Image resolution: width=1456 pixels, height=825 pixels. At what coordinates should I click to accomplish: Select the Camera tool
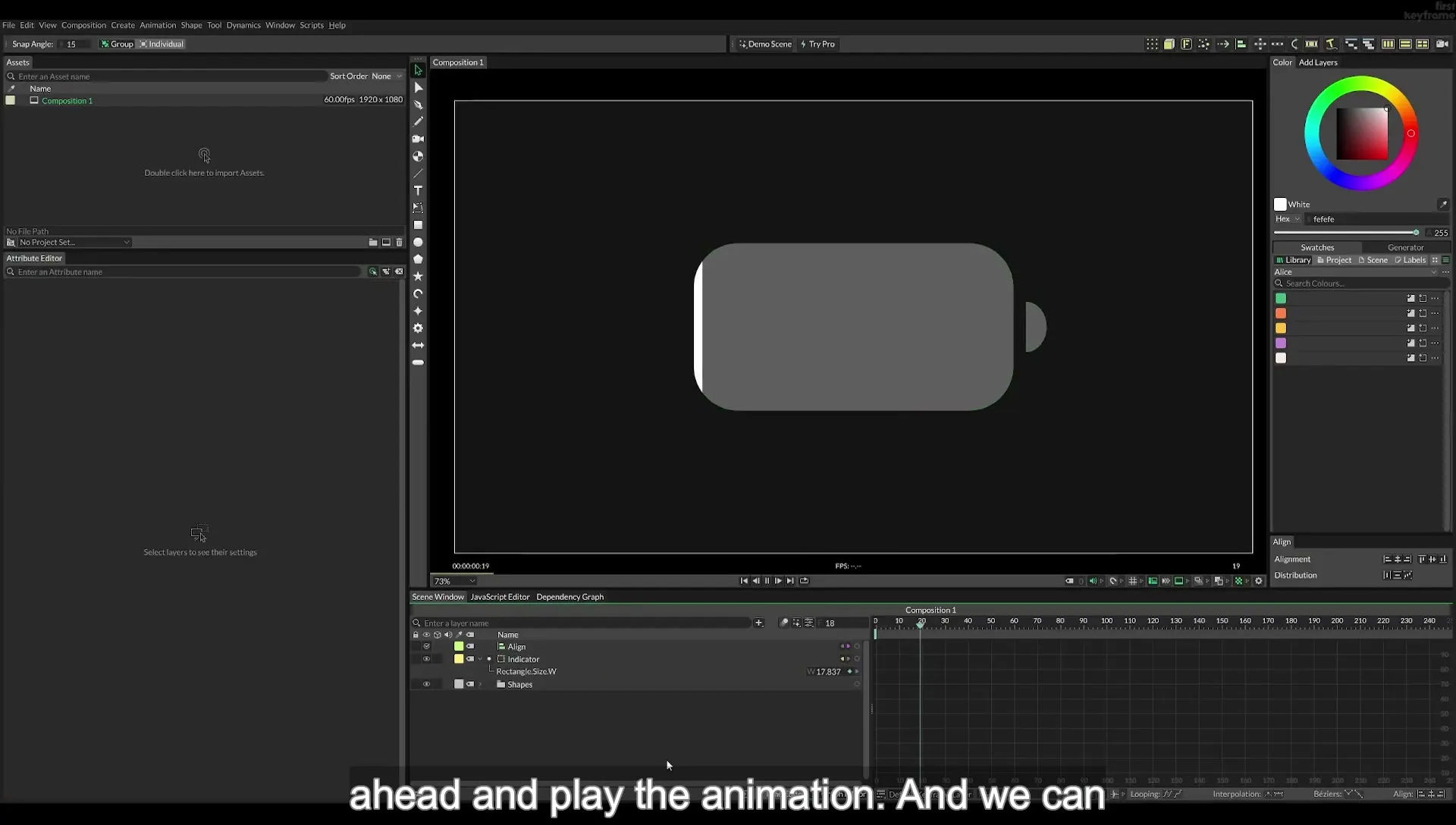(x=418, y=139)
